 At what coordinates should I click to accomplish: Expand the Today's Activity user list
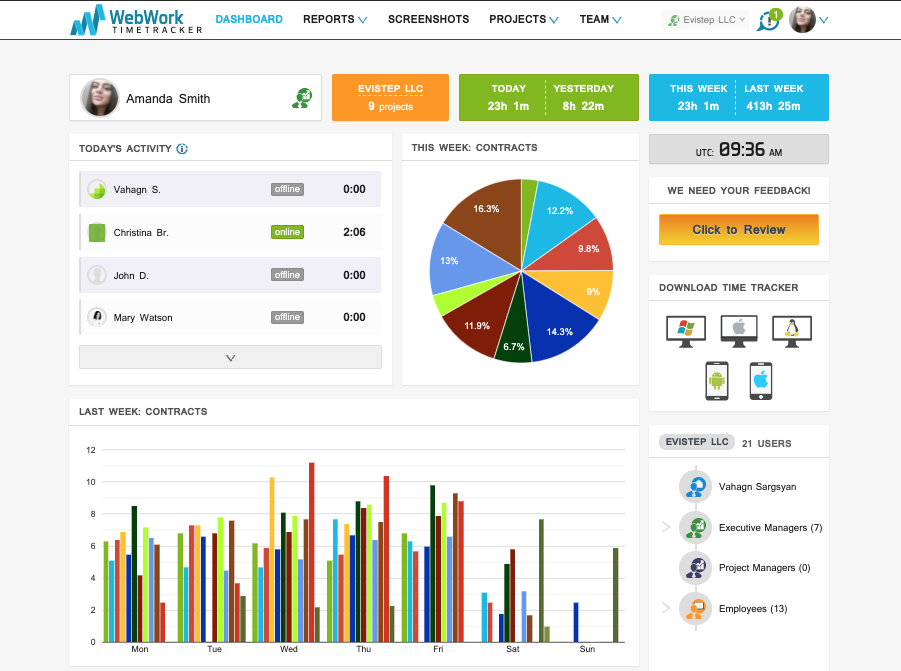tap(230, 357)
